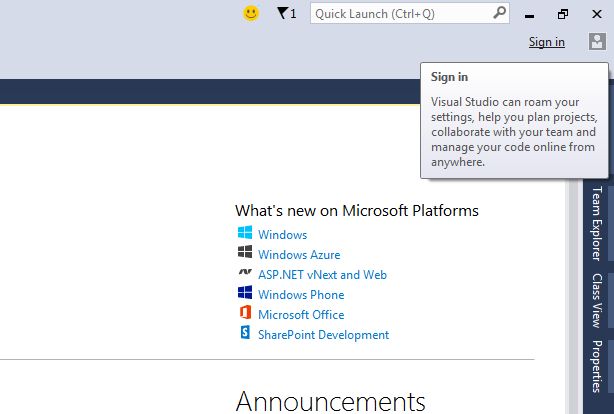614x414 pixels.
Task: Click the What's new on Microsoft Platforms heading
Action: tap(357, 211)
